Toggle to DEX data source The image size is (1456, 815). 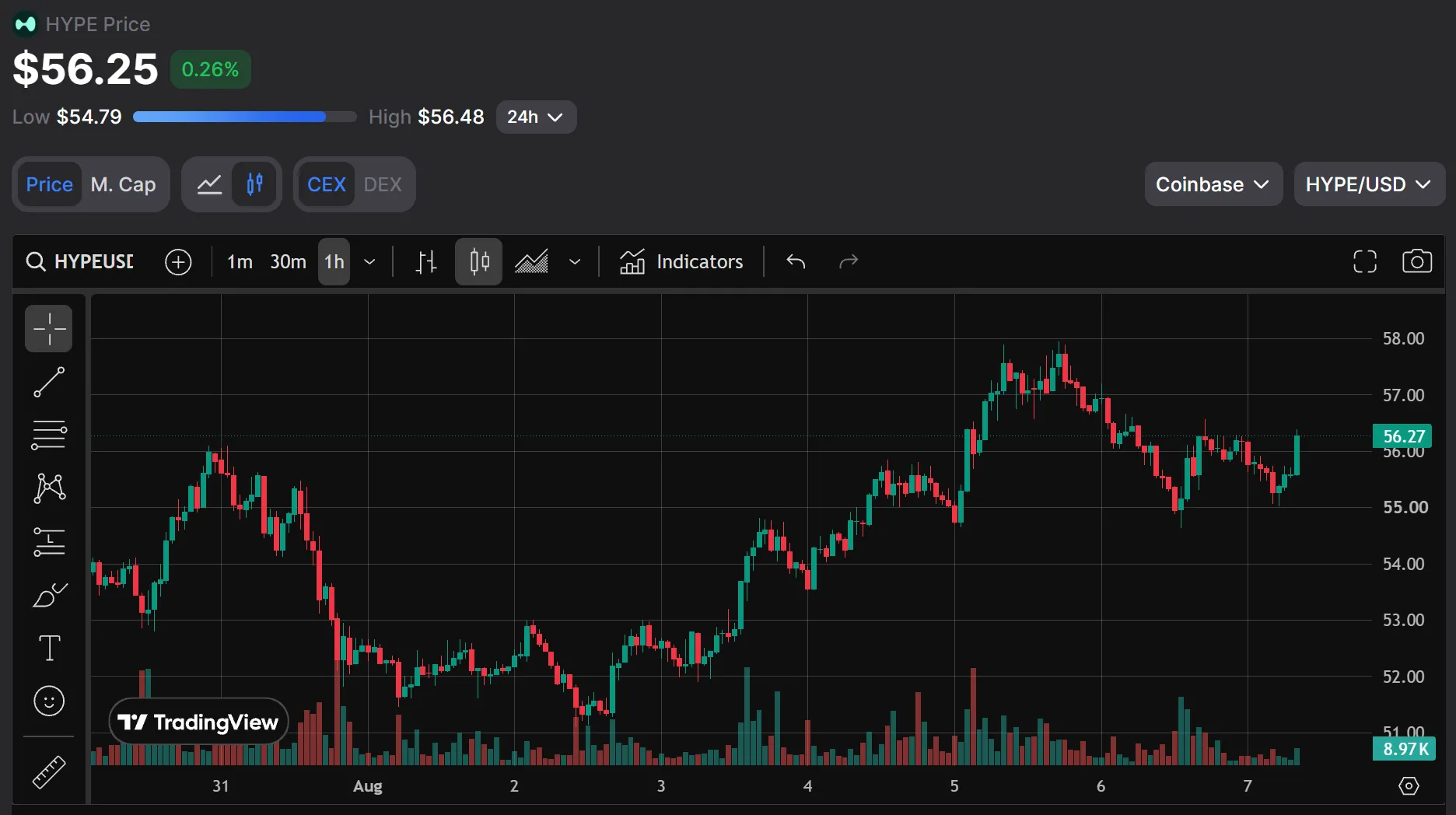[x=383, y=184]
